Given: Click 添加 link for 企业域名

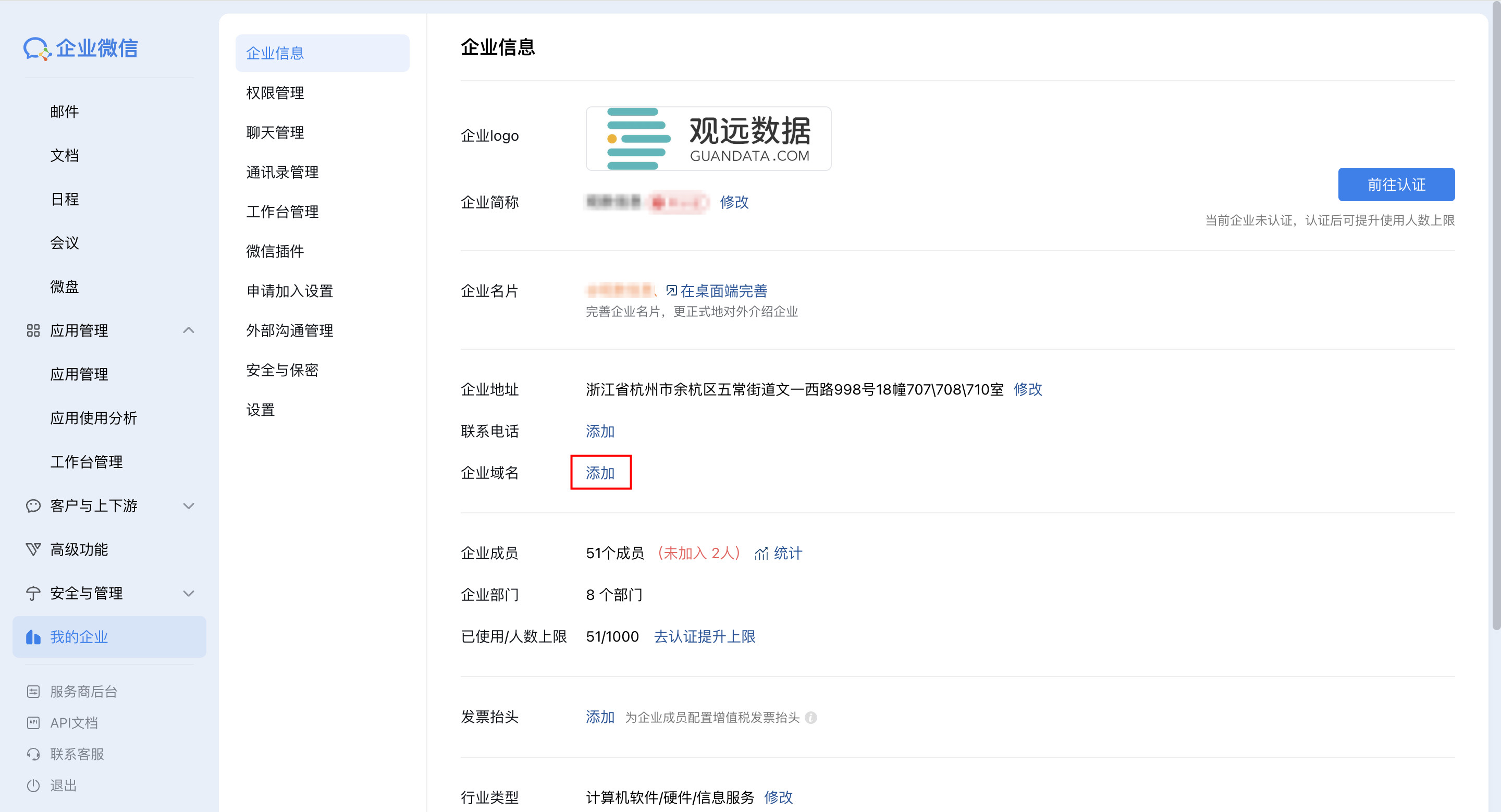Looking at the screenshot, I should (600, 472).
